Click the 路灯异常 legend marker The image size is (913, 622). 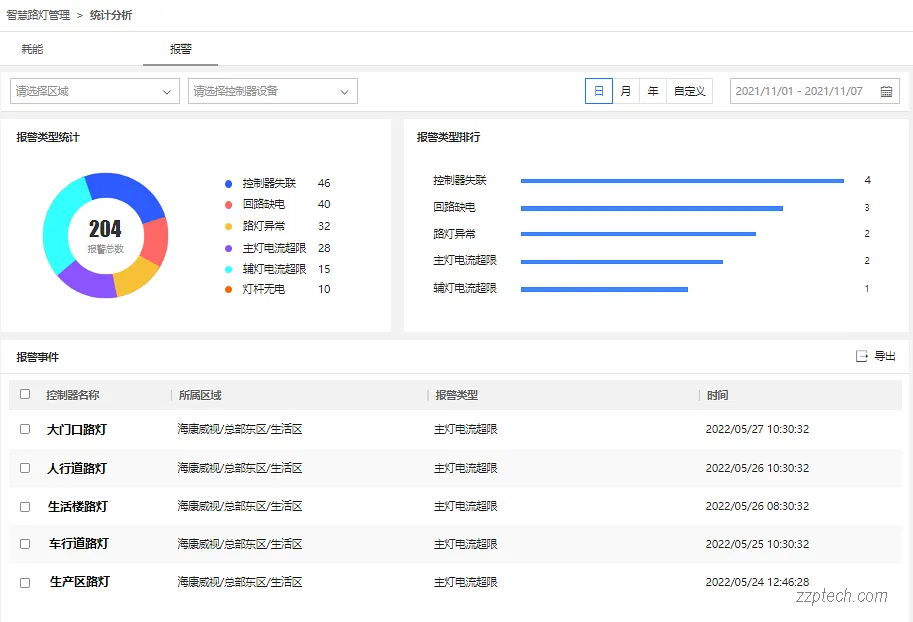[228, 225]
